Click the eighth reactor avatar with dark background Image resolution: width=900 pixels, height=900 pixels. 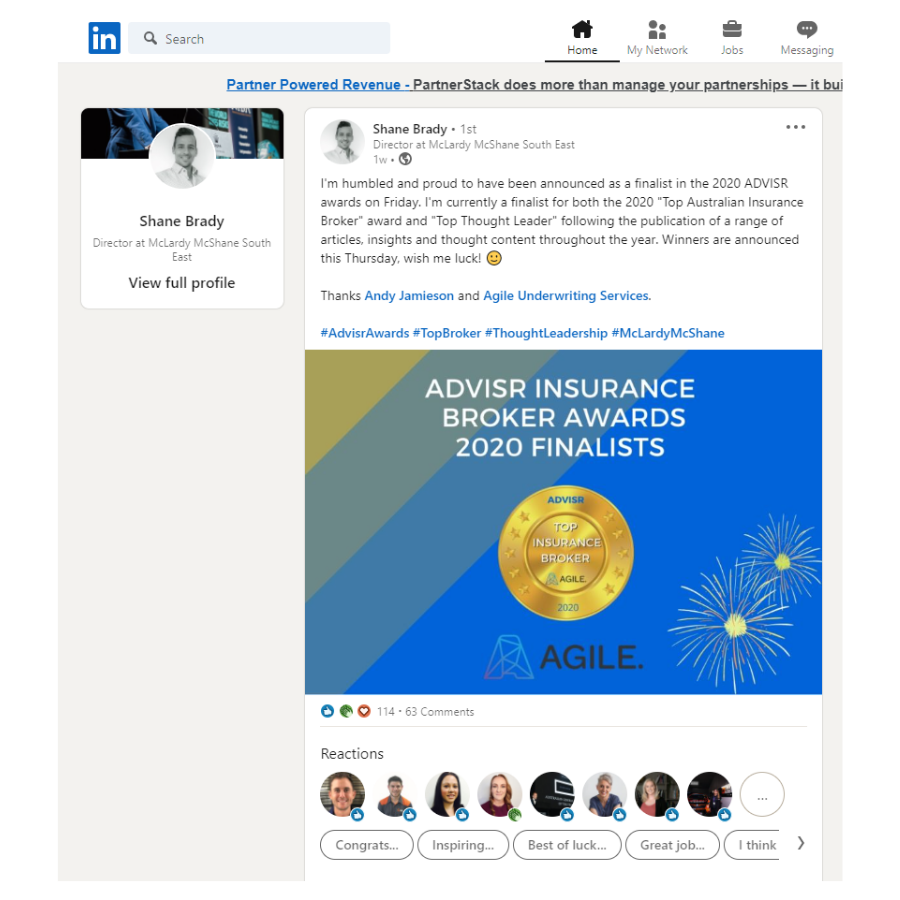[x=709, y=794]
